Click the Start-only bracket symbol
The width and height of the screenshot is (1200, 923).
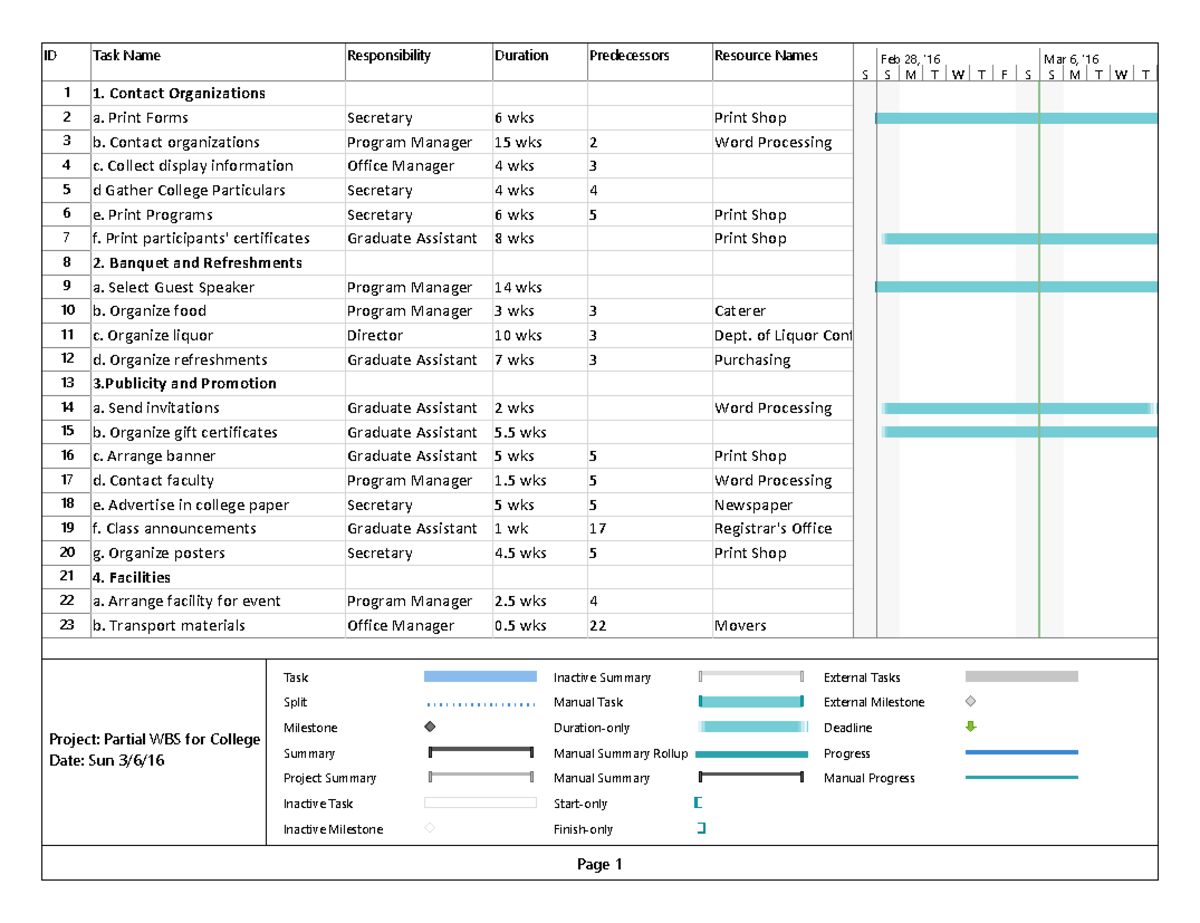click(698, 803)
